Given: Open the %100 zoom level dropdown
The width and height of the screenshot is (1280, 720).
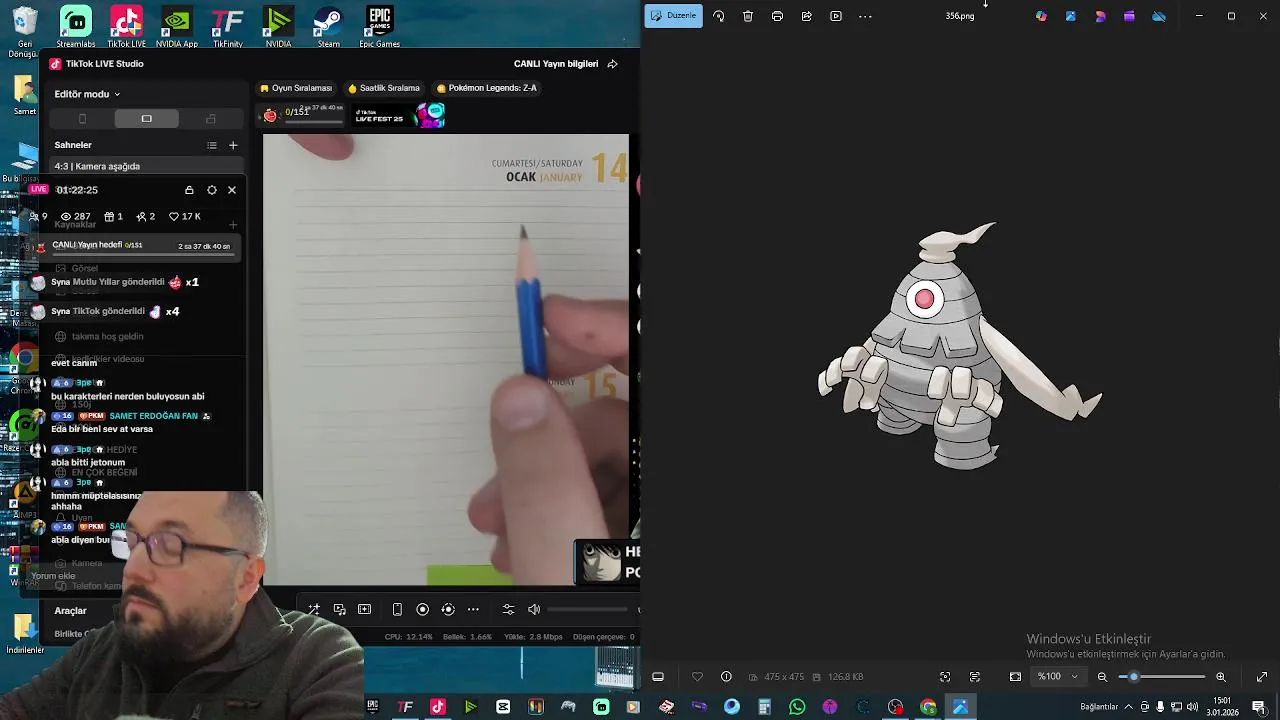Looking at the screenshot, I should [1058, 677].
